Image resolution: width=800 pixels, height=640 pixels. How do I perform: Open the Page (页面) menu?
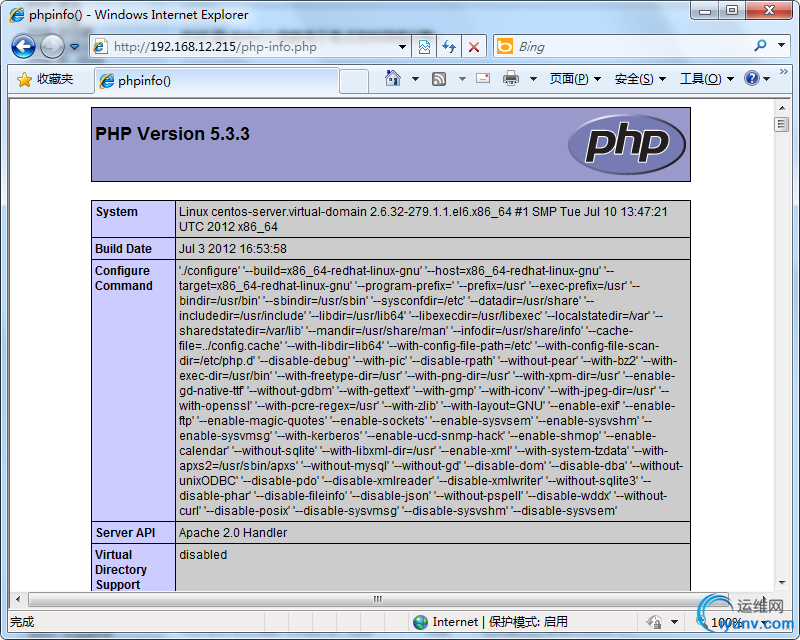click(575, 79)
